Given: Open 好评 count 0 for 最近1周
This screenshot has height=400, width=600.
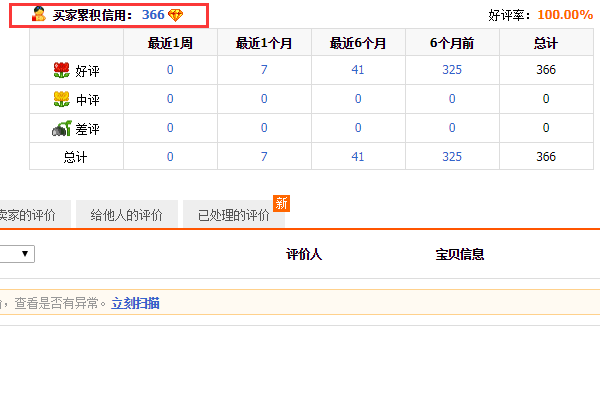Looking at the screenshot, I should 170,70.
